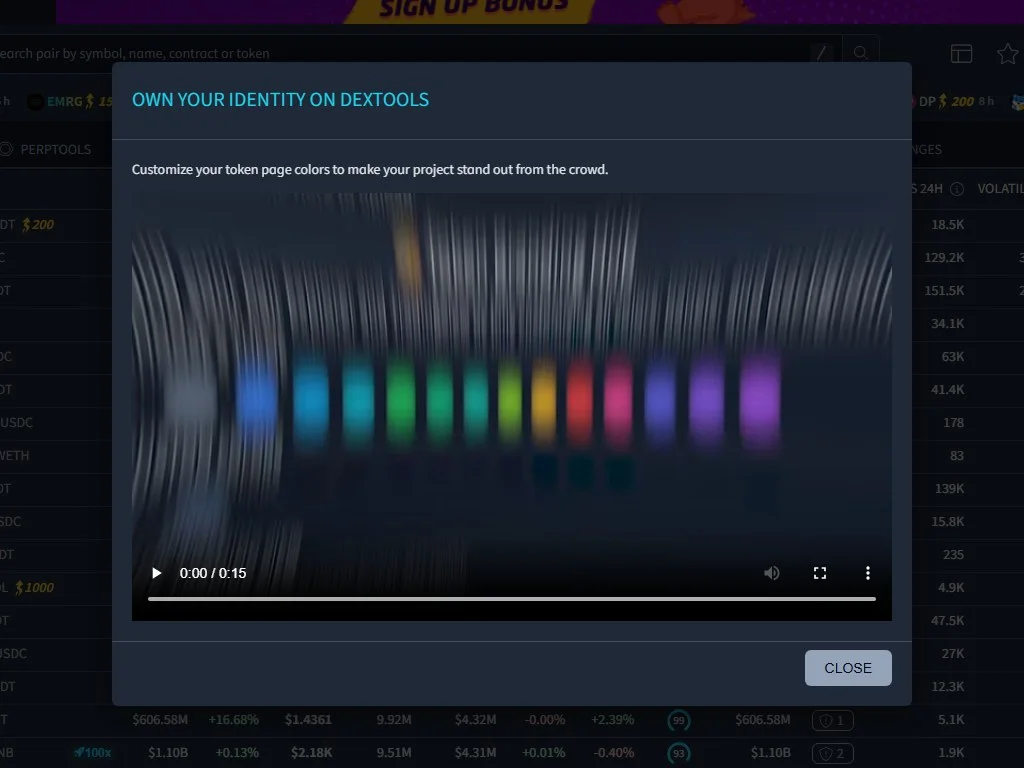Select the video time 0:00 / 0:15

tap(213, 573)
